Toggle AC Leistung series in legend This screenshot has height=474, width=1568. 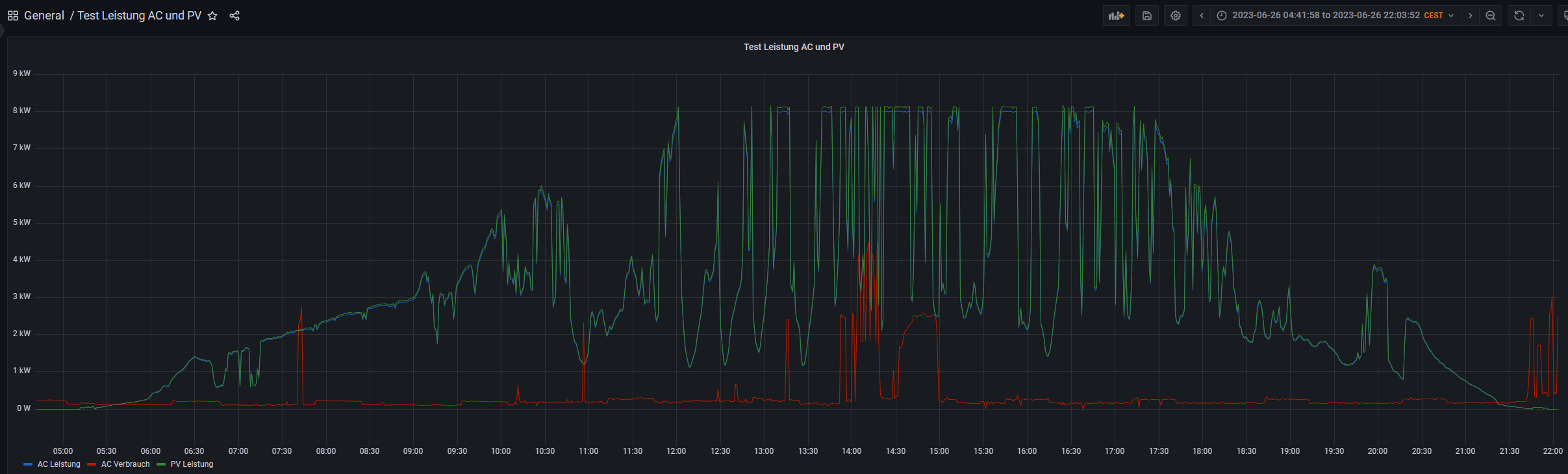pyautogui.click(x=58, y=464)
